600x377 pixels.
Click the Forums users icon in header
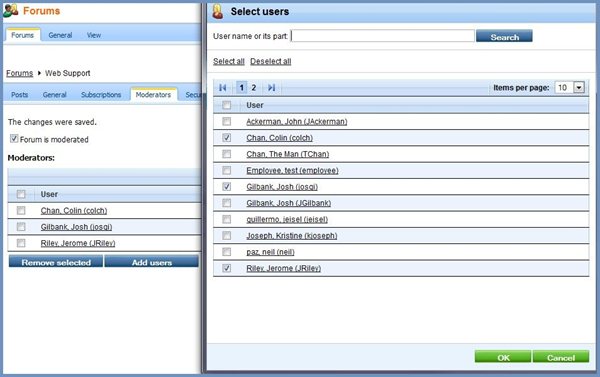coord(11,11)
